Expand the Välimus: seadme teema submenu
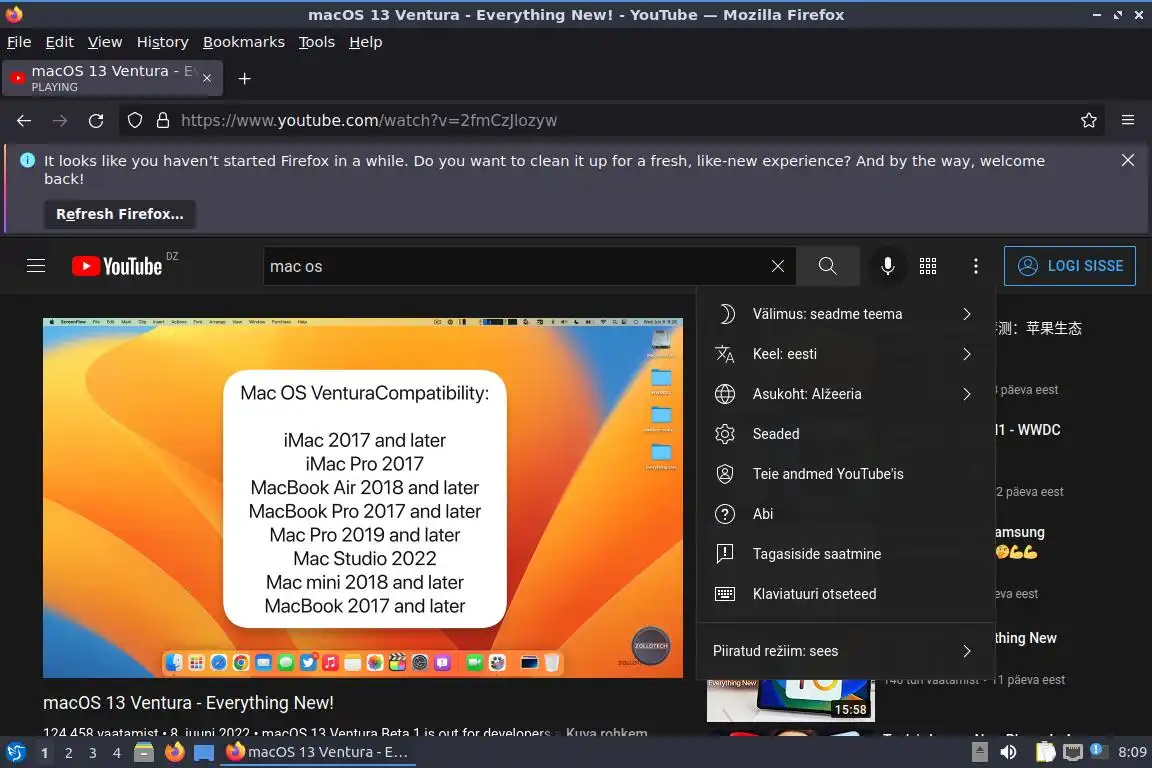Screen dimensions: 1152x768 pyautogui.click(x=846, y=314)
